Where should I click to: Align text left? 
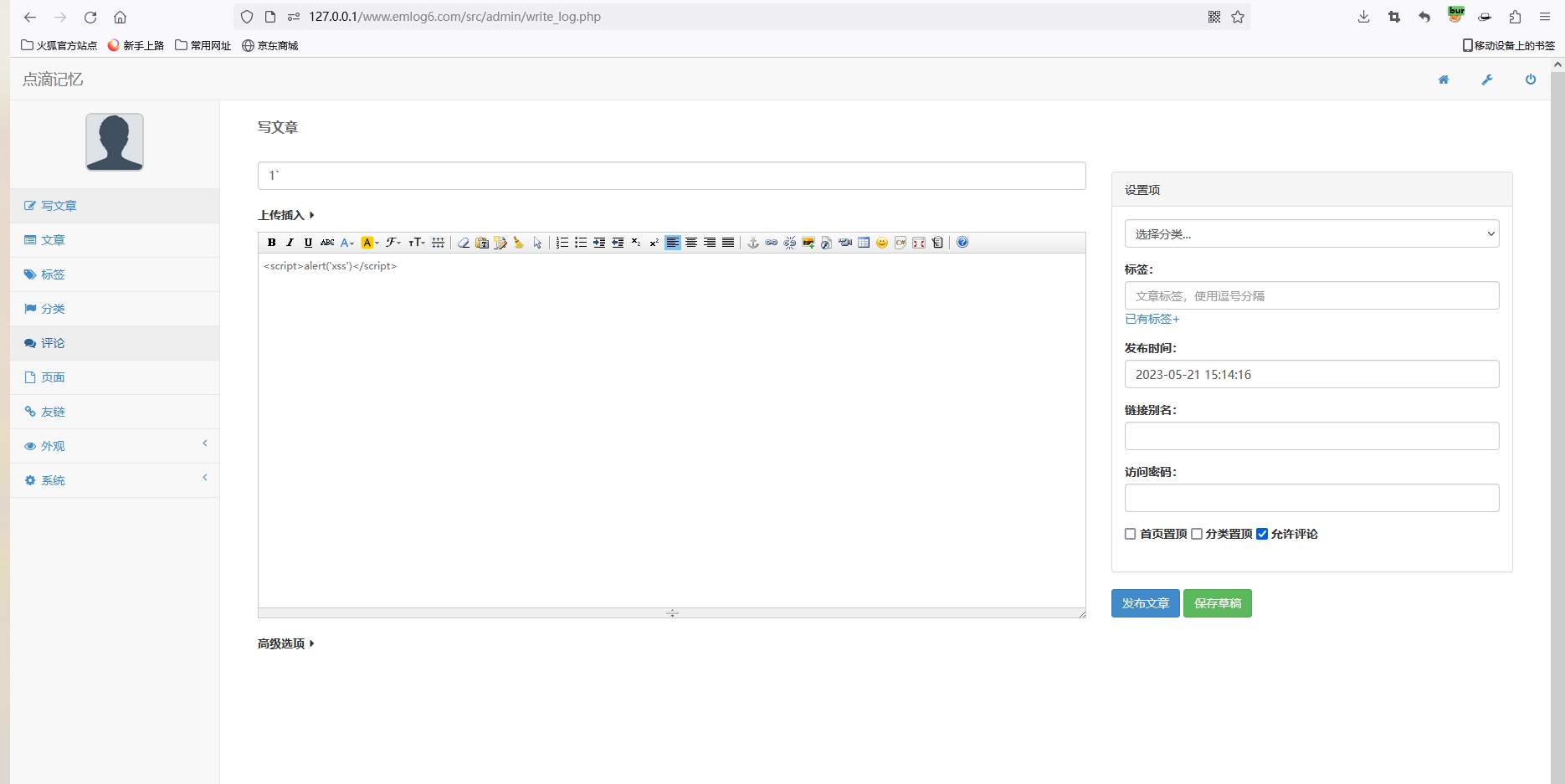(x=673, y=243)
